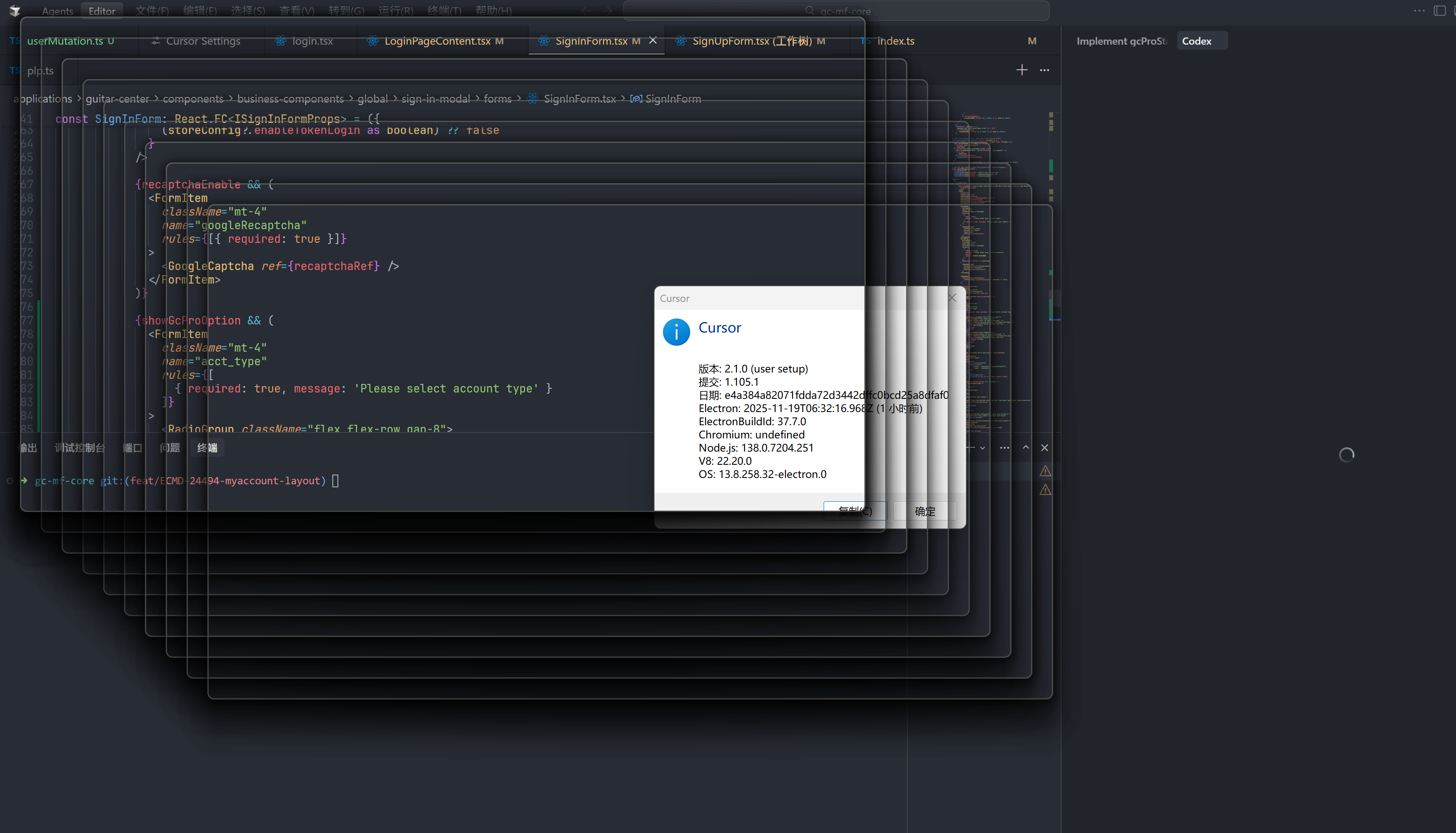Open the 帮助(H) menu
The height and width of the screenshot is (833, 1456).
(493, 11)
